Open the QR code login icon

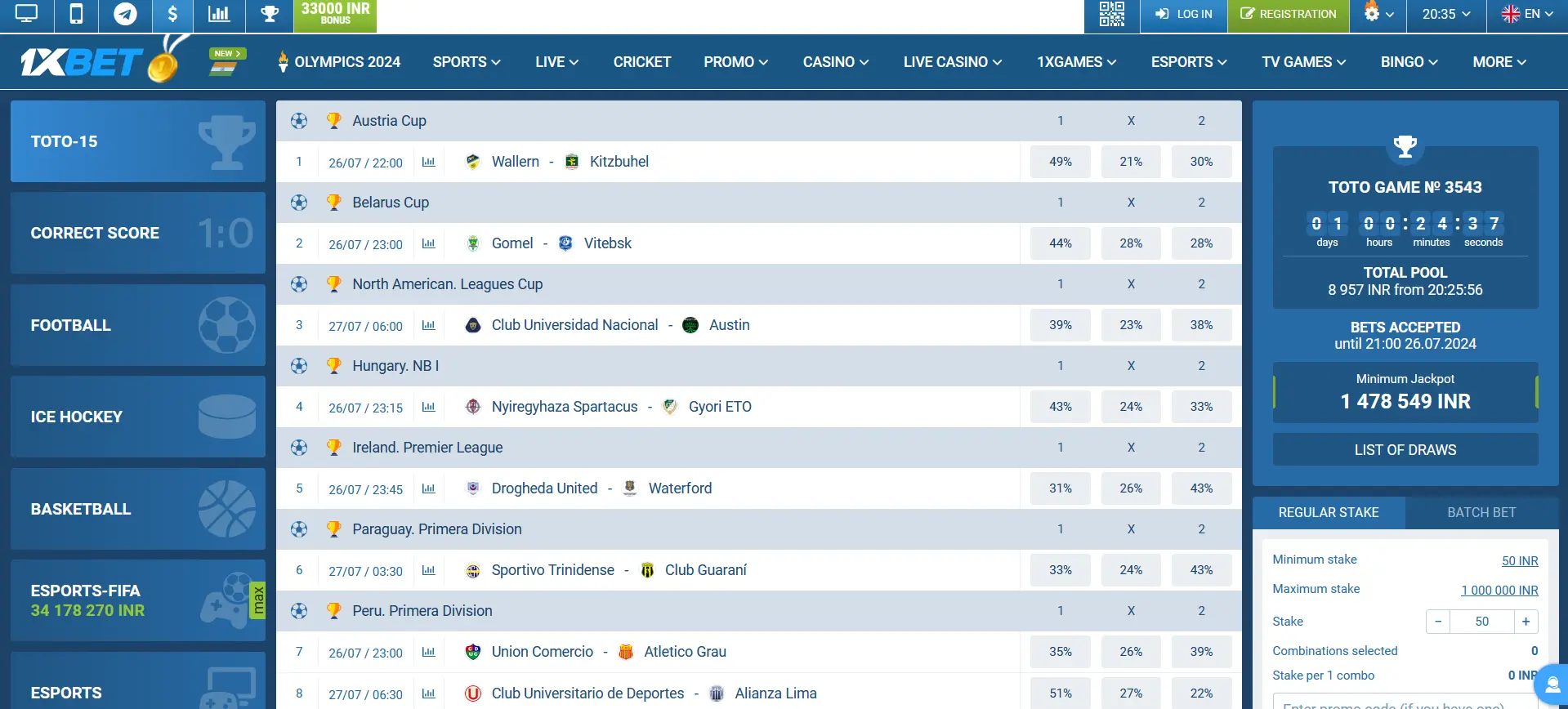tap(1111, 14)
